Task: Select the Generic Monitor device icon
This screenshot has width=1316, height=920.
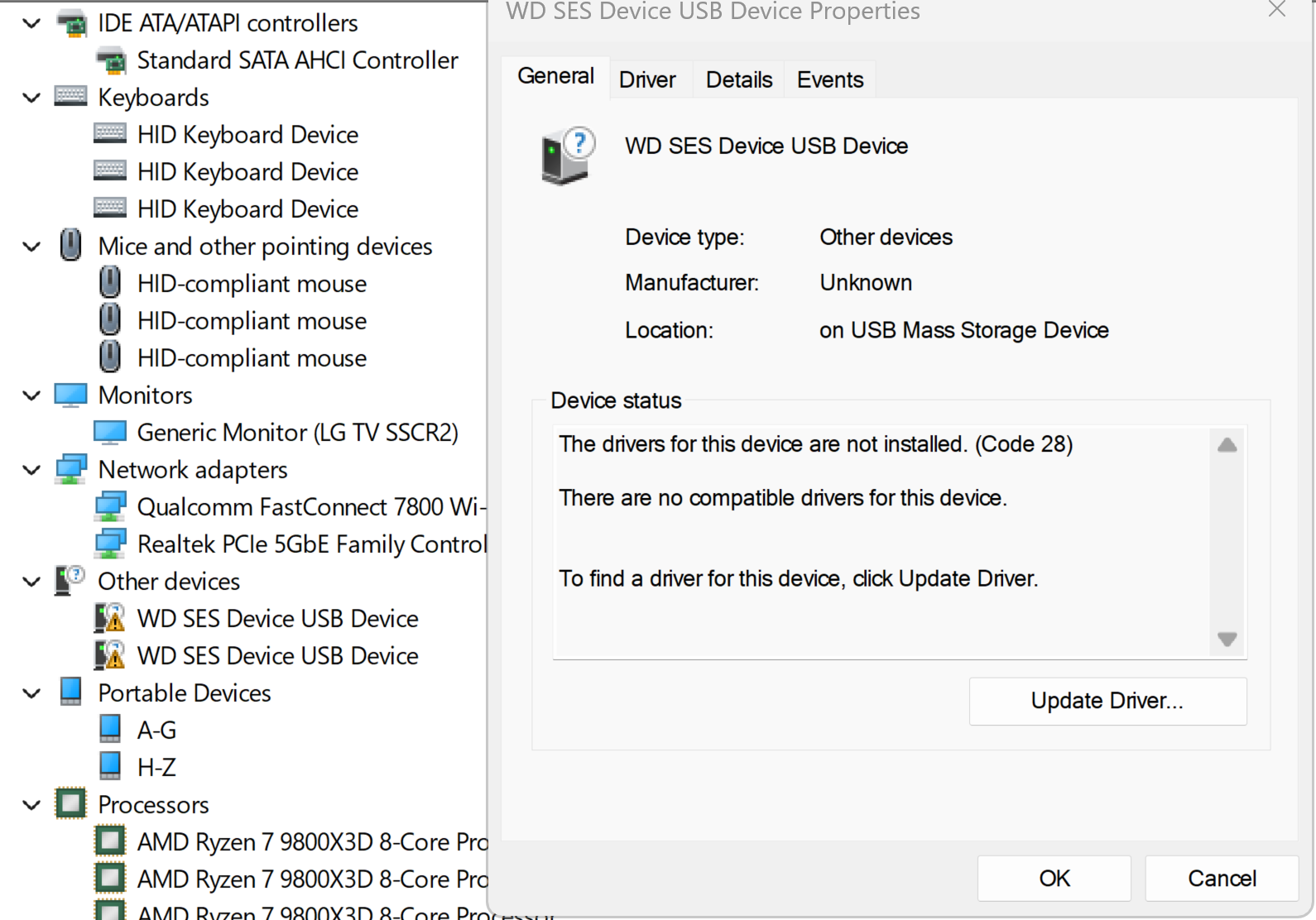Action: pos(110,433)
